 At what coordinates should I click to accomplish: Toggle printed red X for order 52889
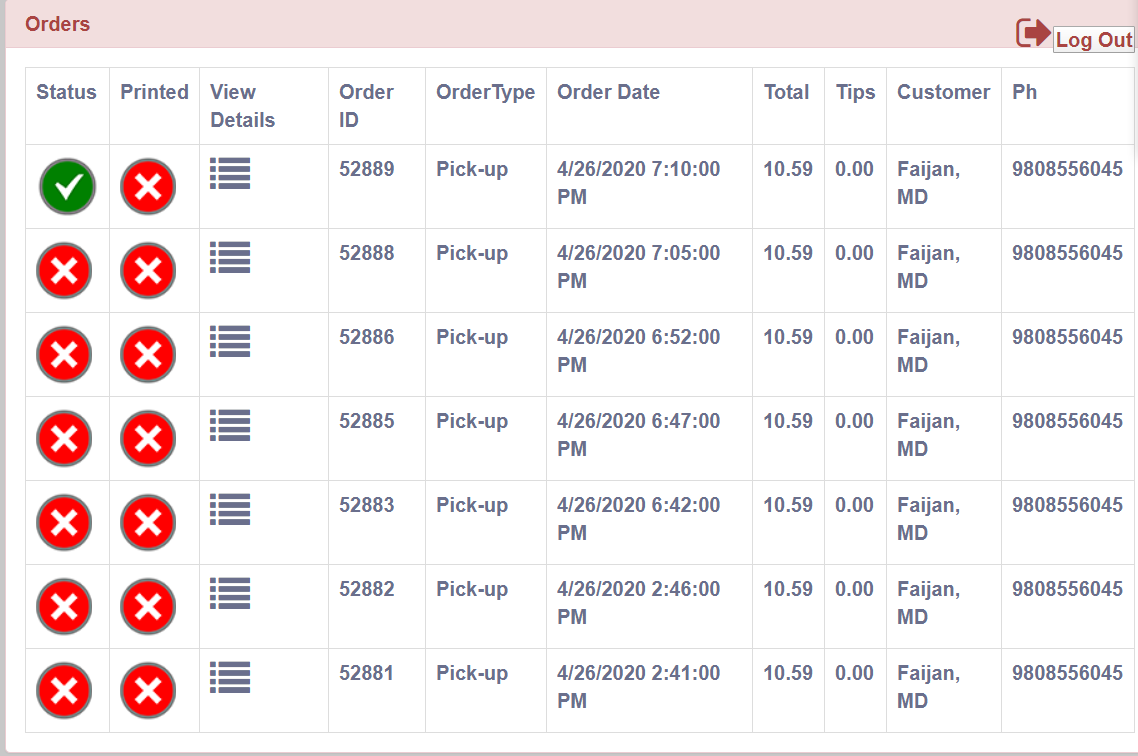pyautogui.click(x=148, y=187)
